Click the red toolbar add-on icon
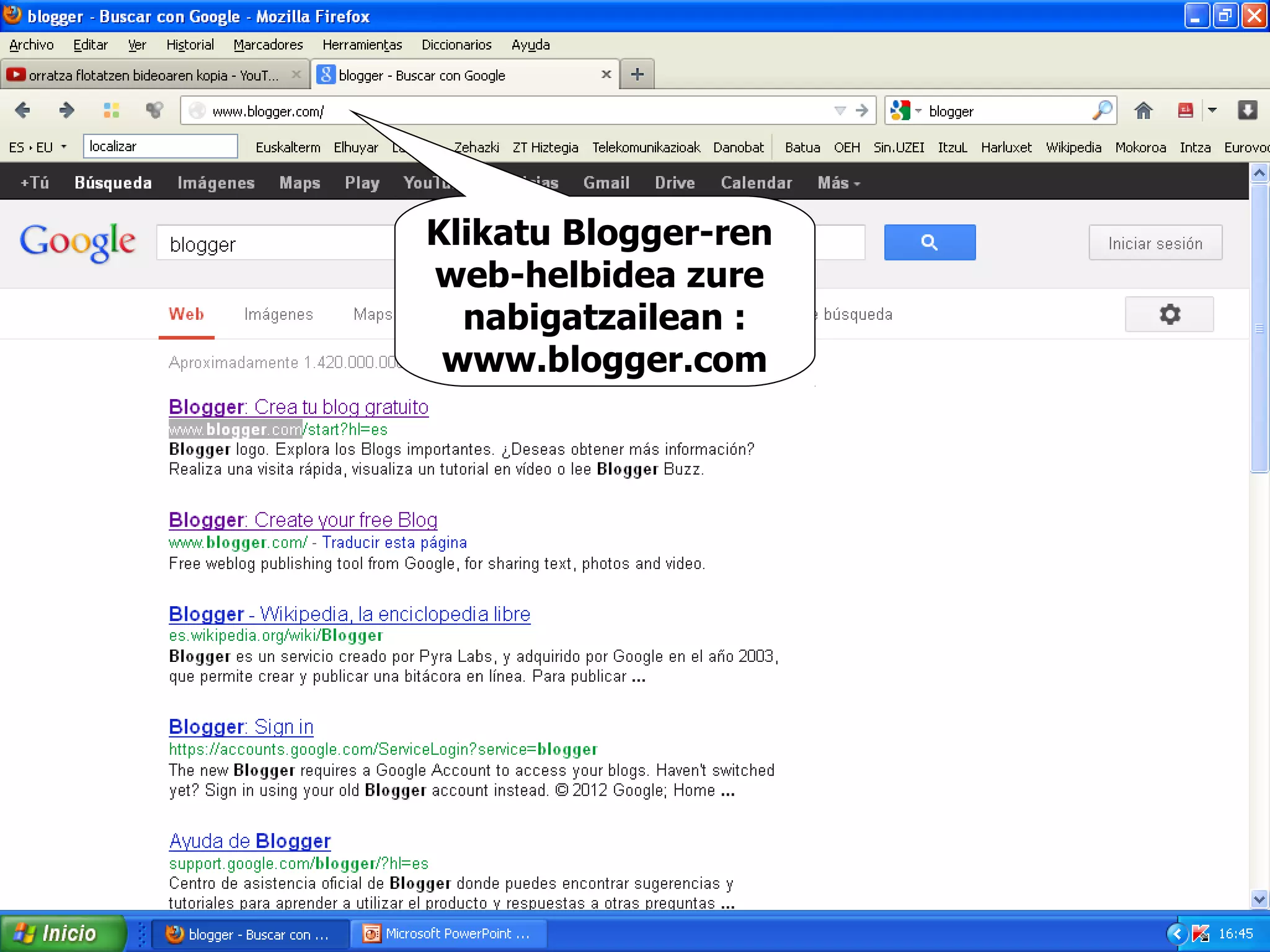The width and height of the screenshot is (1270, 952). tap(1185, 110)
